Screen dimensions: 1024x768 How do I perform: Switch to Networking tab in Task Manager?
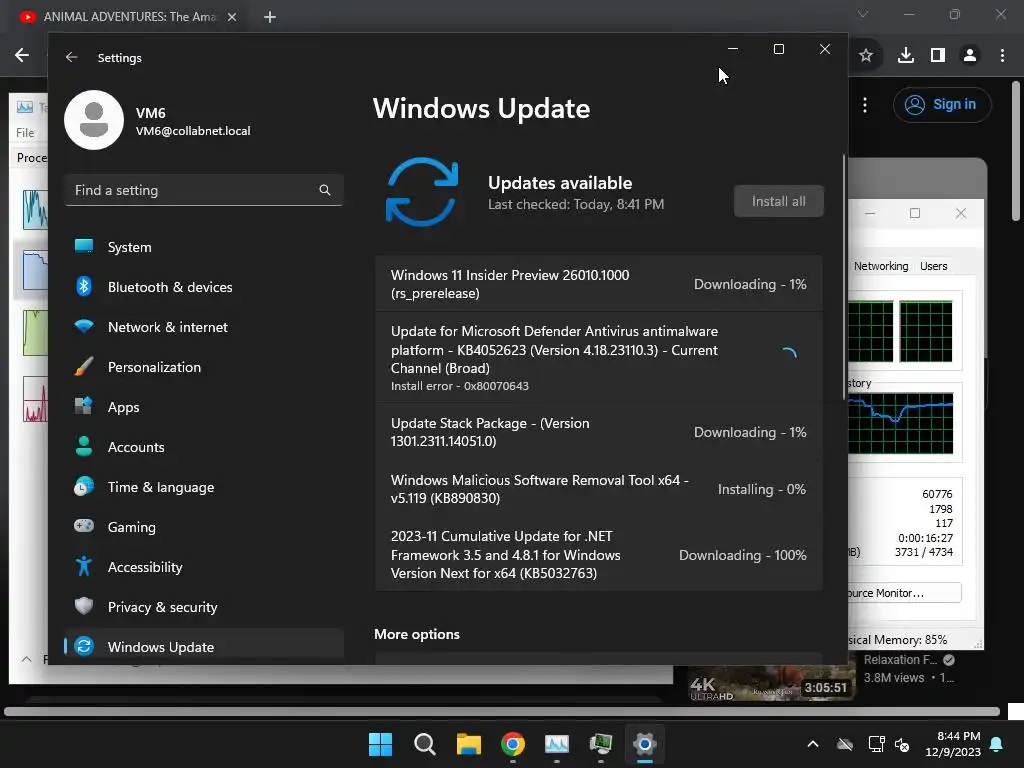[x=881, y=266]
